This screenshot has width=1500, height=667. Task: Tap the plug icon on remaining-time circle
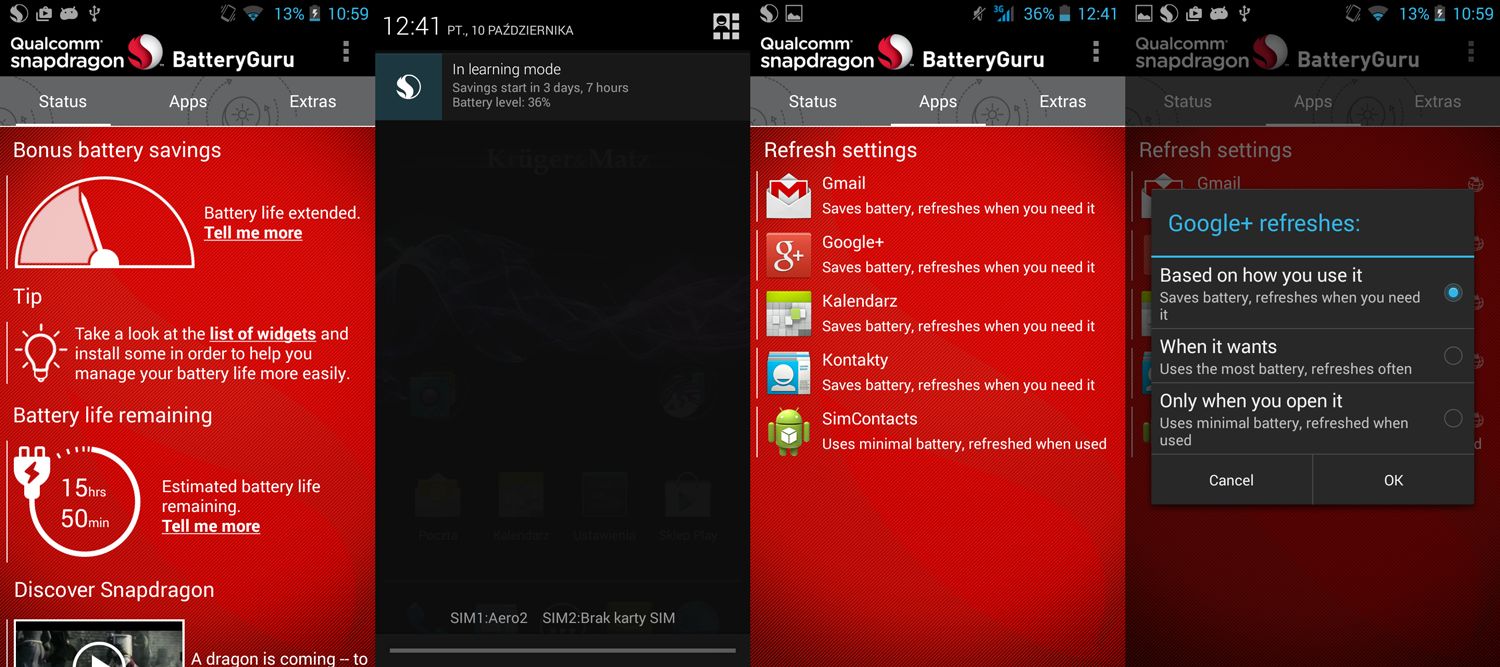31,474
